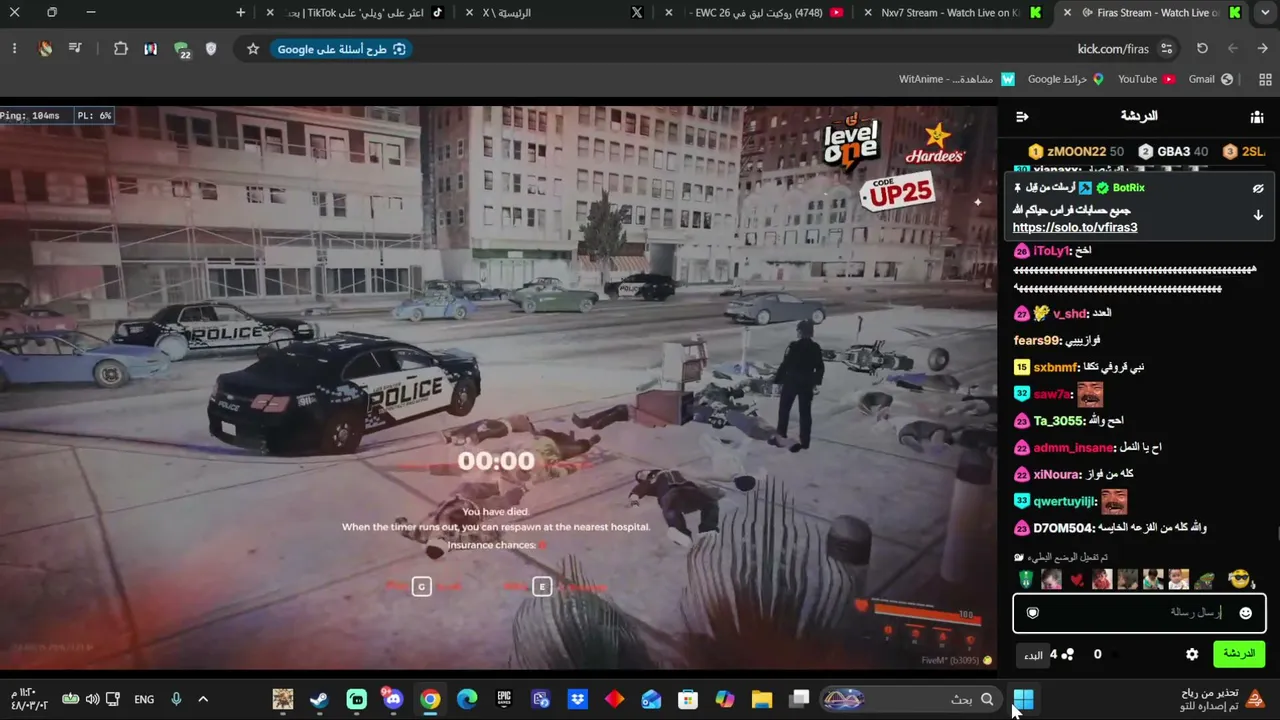The width and height of the screenshot is (1280, 720).
Task: Open Discord from the taskbar
Action: coord(393,699)
